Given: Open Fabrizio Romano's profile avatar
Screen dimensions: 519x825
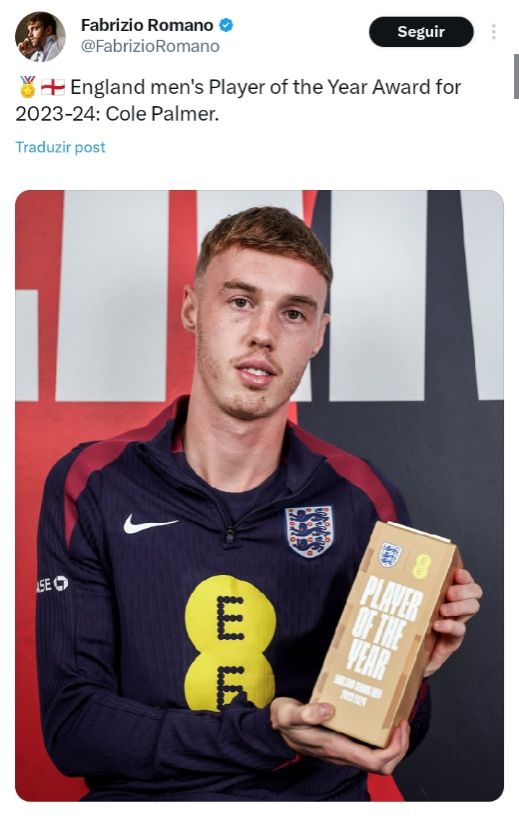Looking at the screenshot, I should tap(40, 37).
